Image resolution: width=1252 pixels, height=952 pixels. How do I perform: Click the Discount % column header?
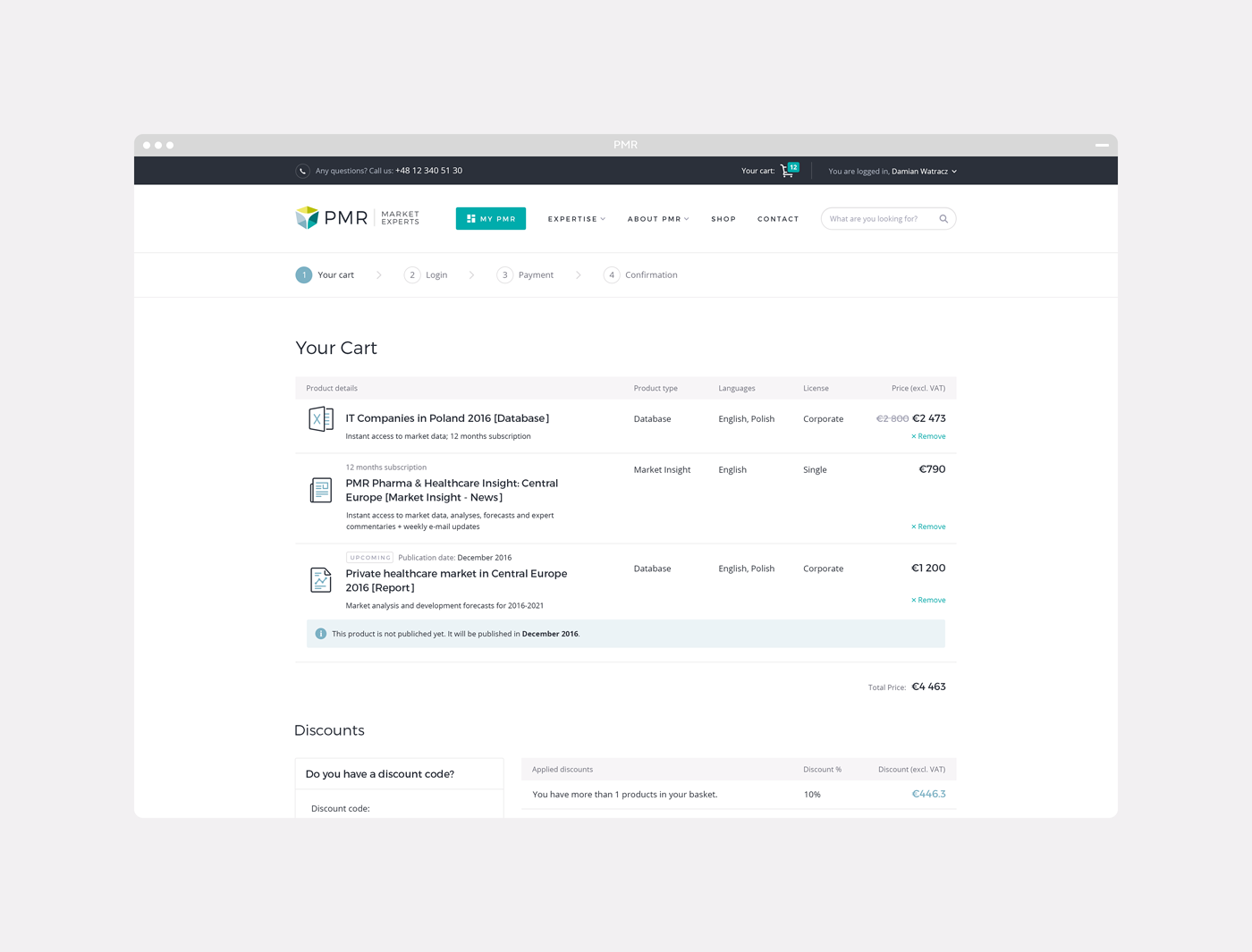click(822, 770)
